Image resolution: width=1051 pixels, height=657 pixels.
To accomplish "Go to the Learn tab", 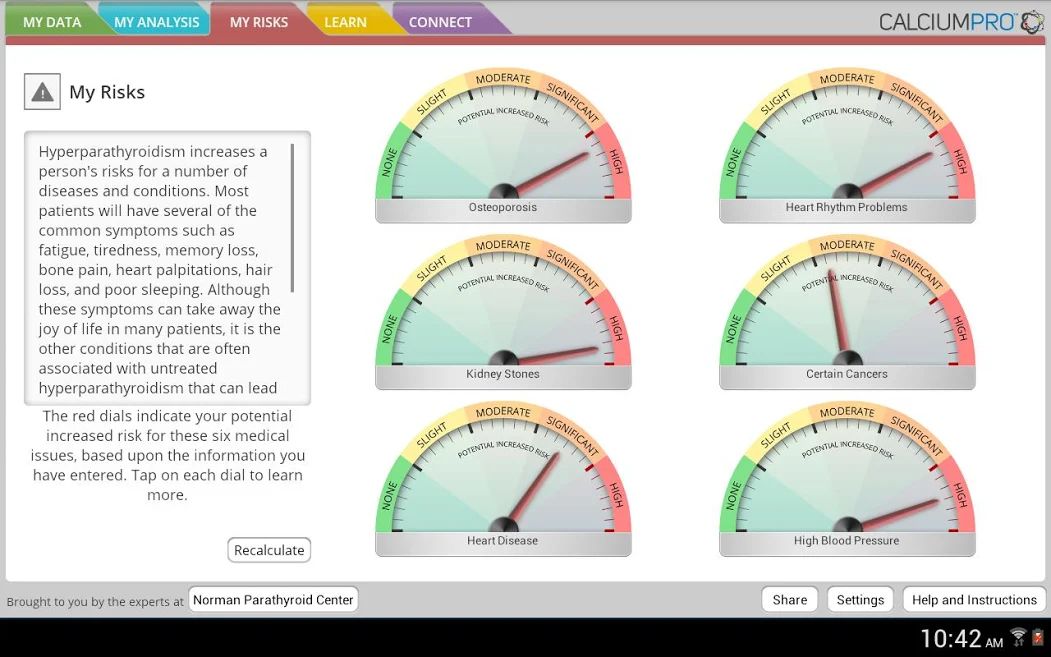I will (345, 22).
